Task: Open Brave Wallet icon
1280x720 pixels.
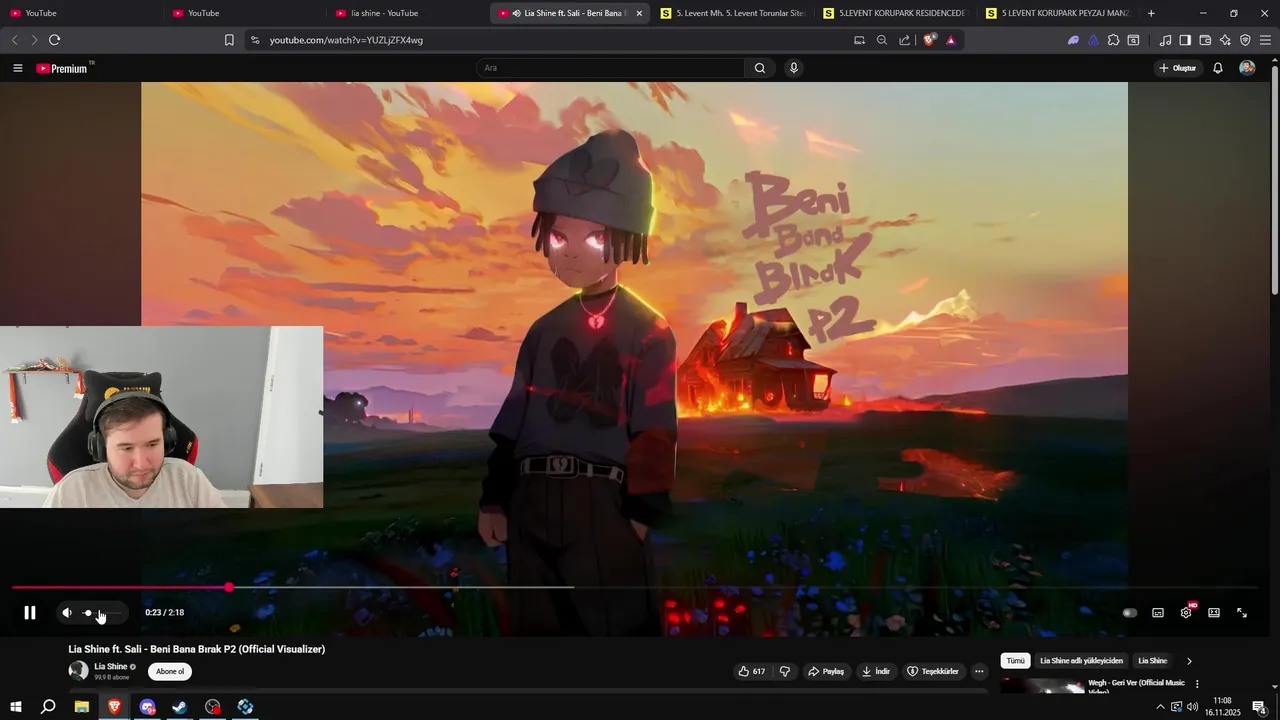Action: click(x=1205, y=40)
